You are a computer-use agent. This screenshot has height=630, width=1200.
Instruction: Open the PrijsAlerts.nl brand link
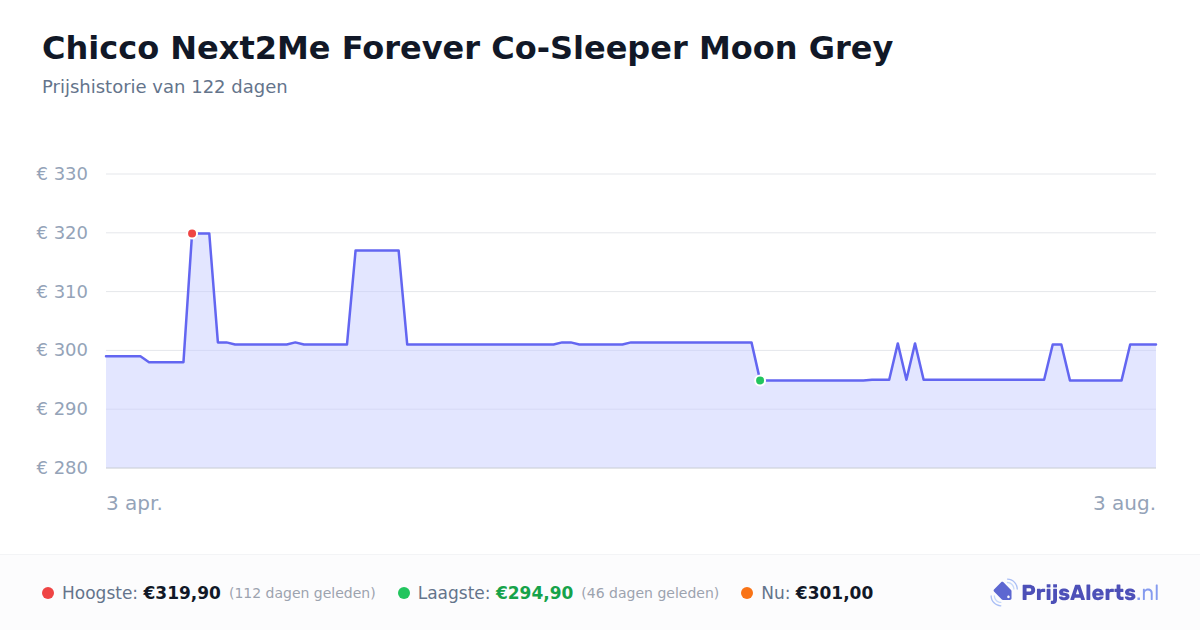(1075, 593)
